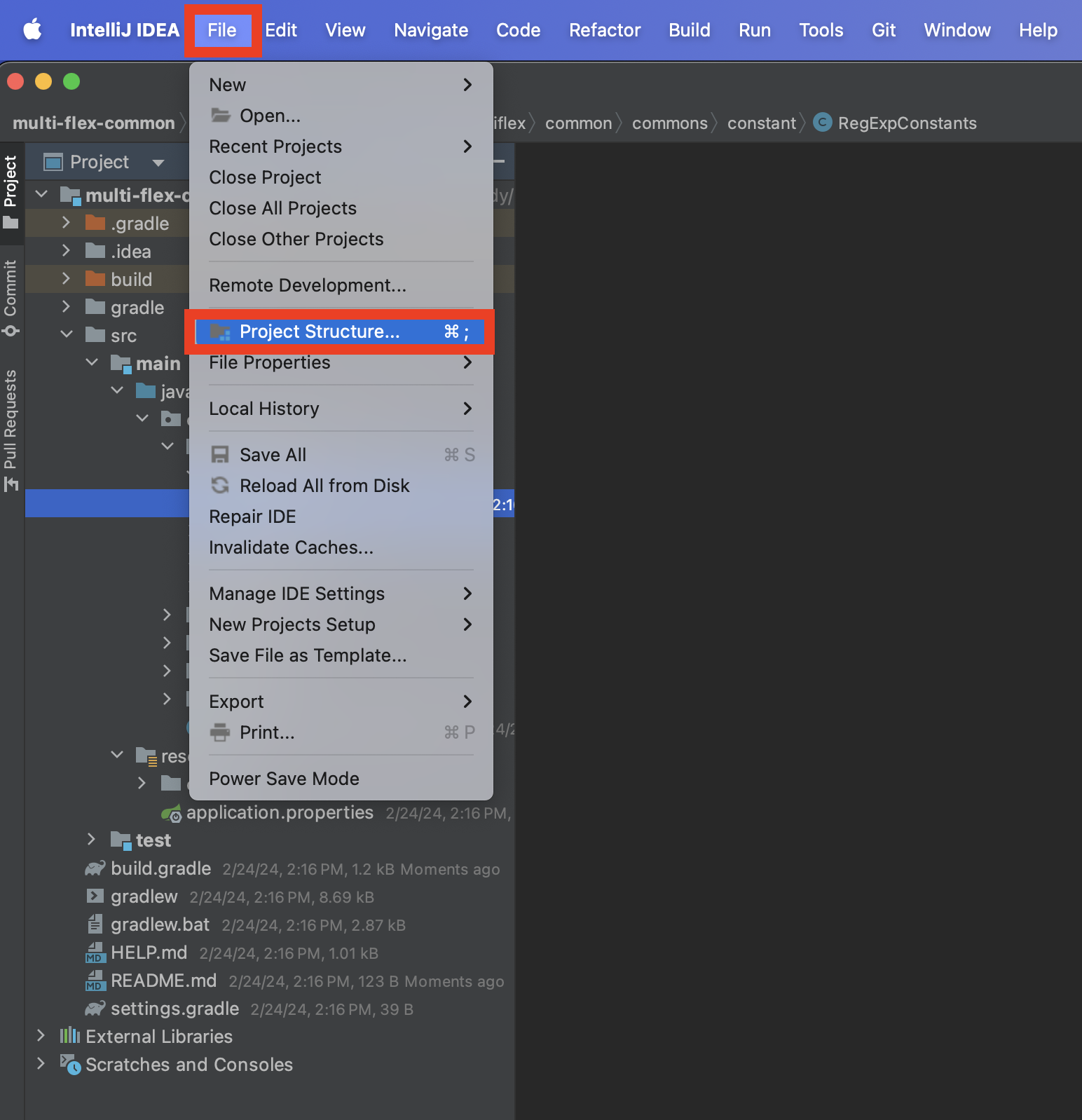Open the Build menu
1082x1120 pixels.
click(690, 30)
